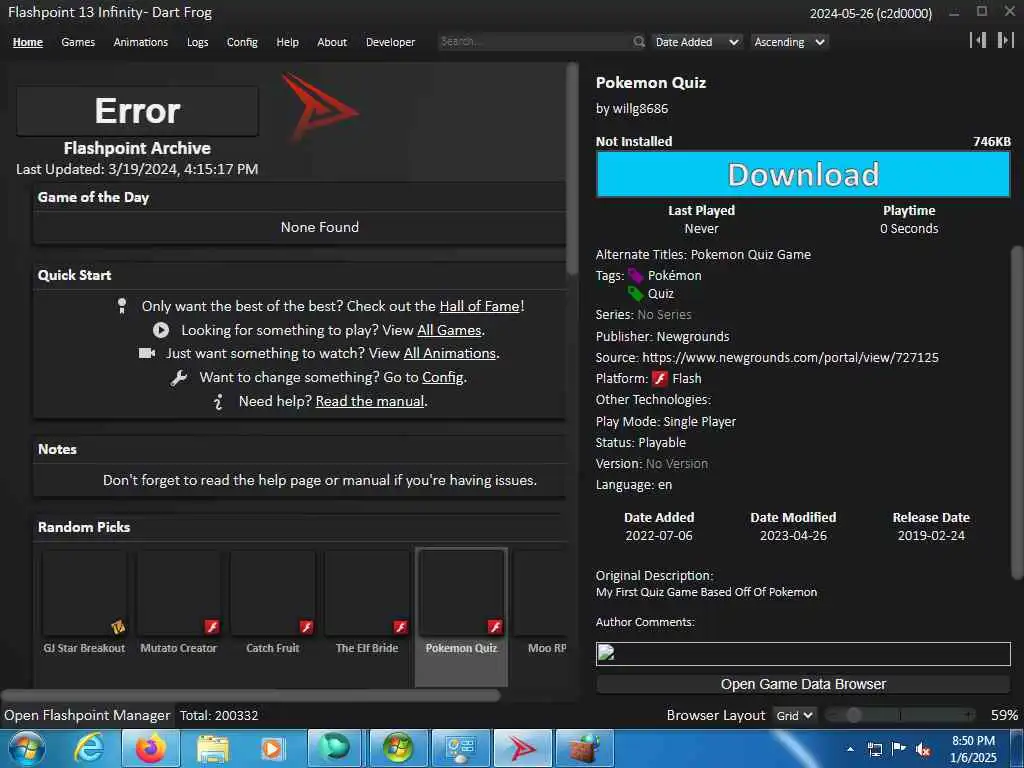Select Mutato Creator thumbnail
This screenshot has width=1024, height=768.
click(x=178, y=594)
